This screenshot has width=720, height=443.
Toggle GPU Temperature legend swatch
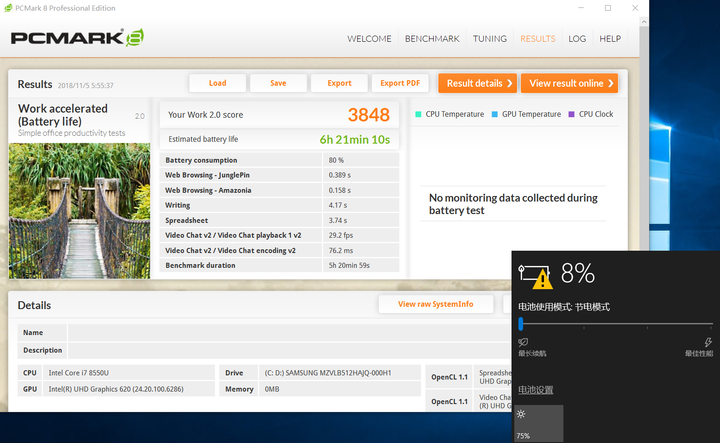pos(495,114)
